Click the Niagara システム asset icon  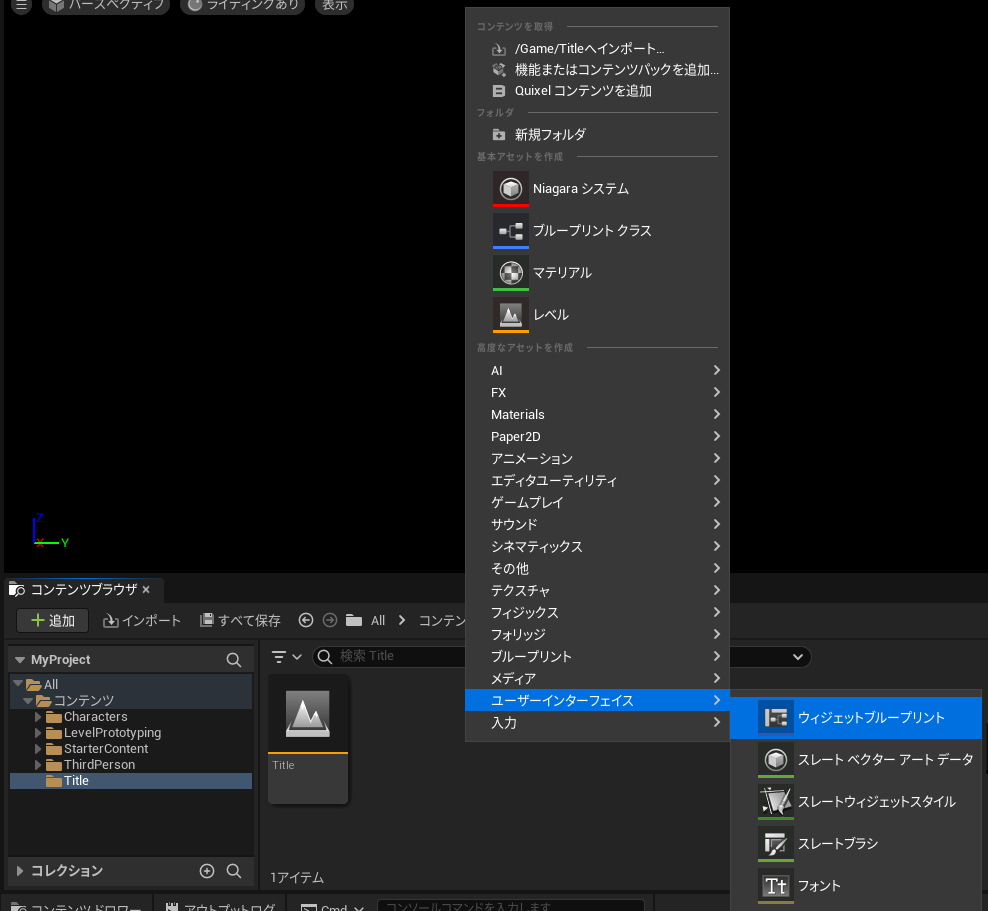click(x=510, y=188)
